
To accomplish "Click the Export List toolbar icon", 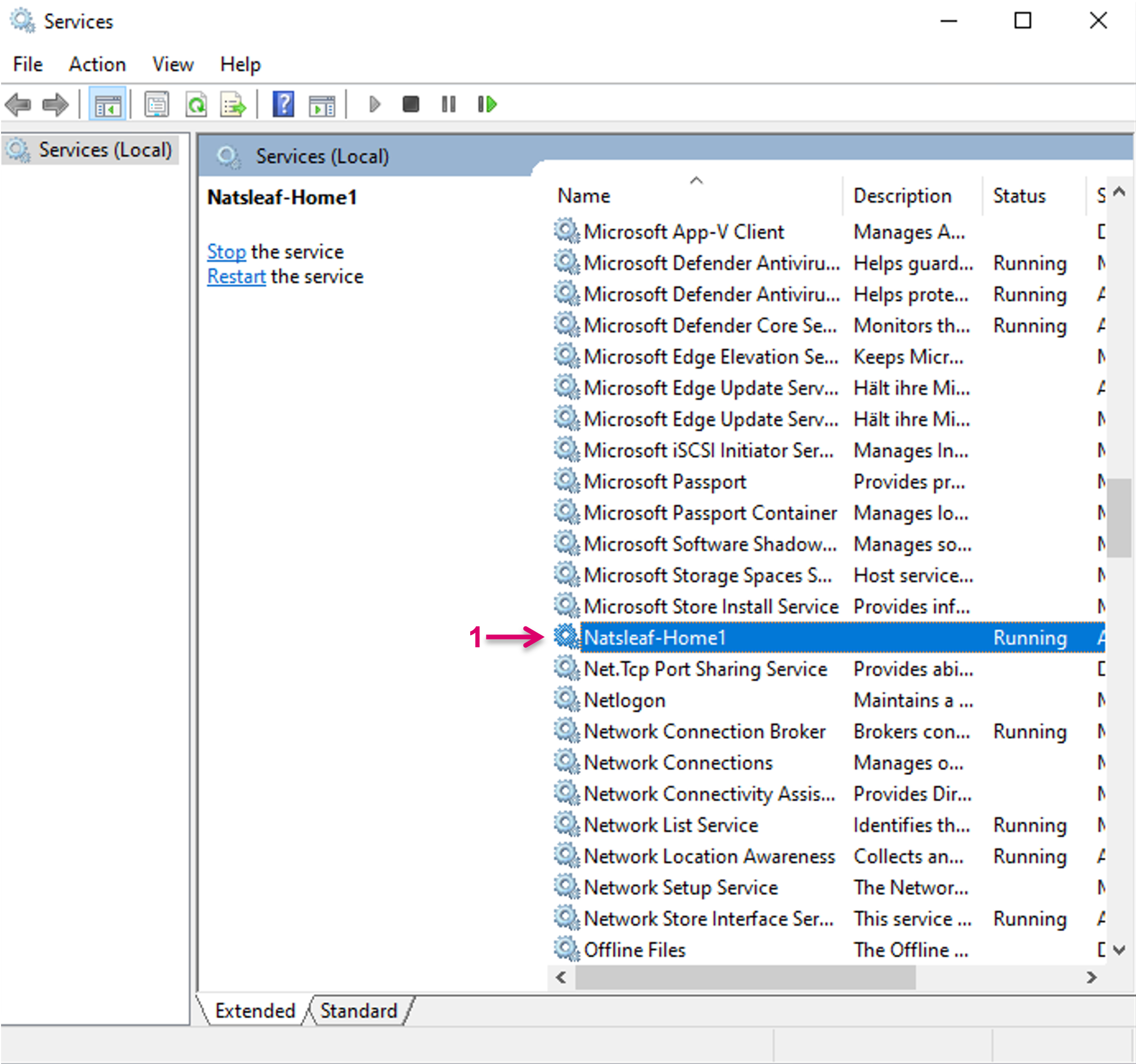I will (233, 105).
